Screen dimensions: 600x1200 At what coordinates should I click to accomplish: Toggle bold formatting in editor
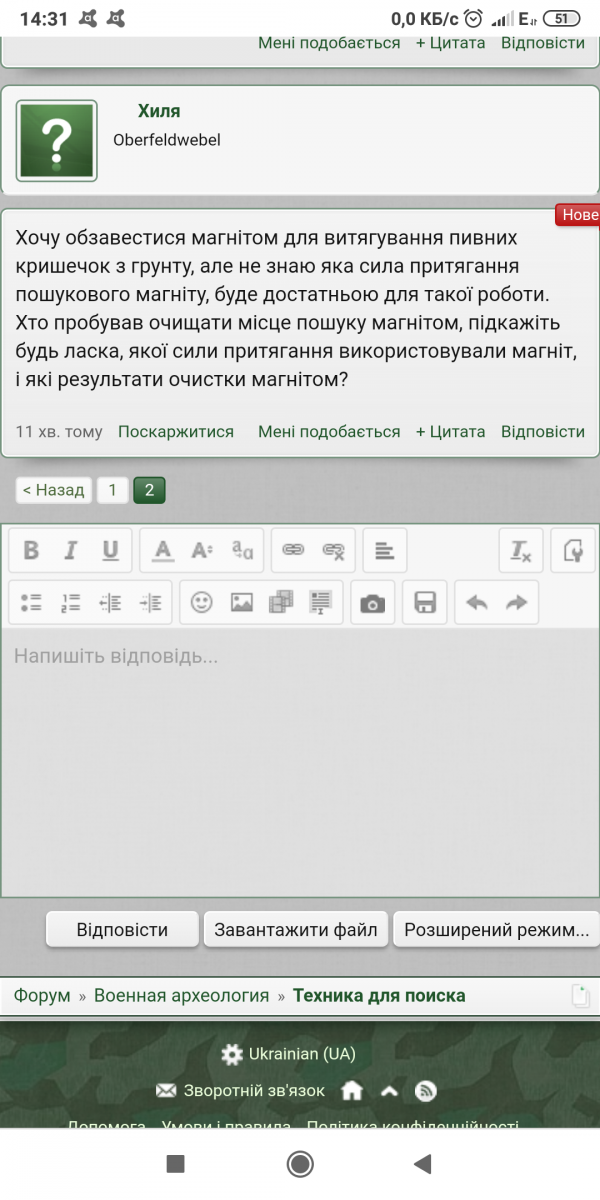31,551
